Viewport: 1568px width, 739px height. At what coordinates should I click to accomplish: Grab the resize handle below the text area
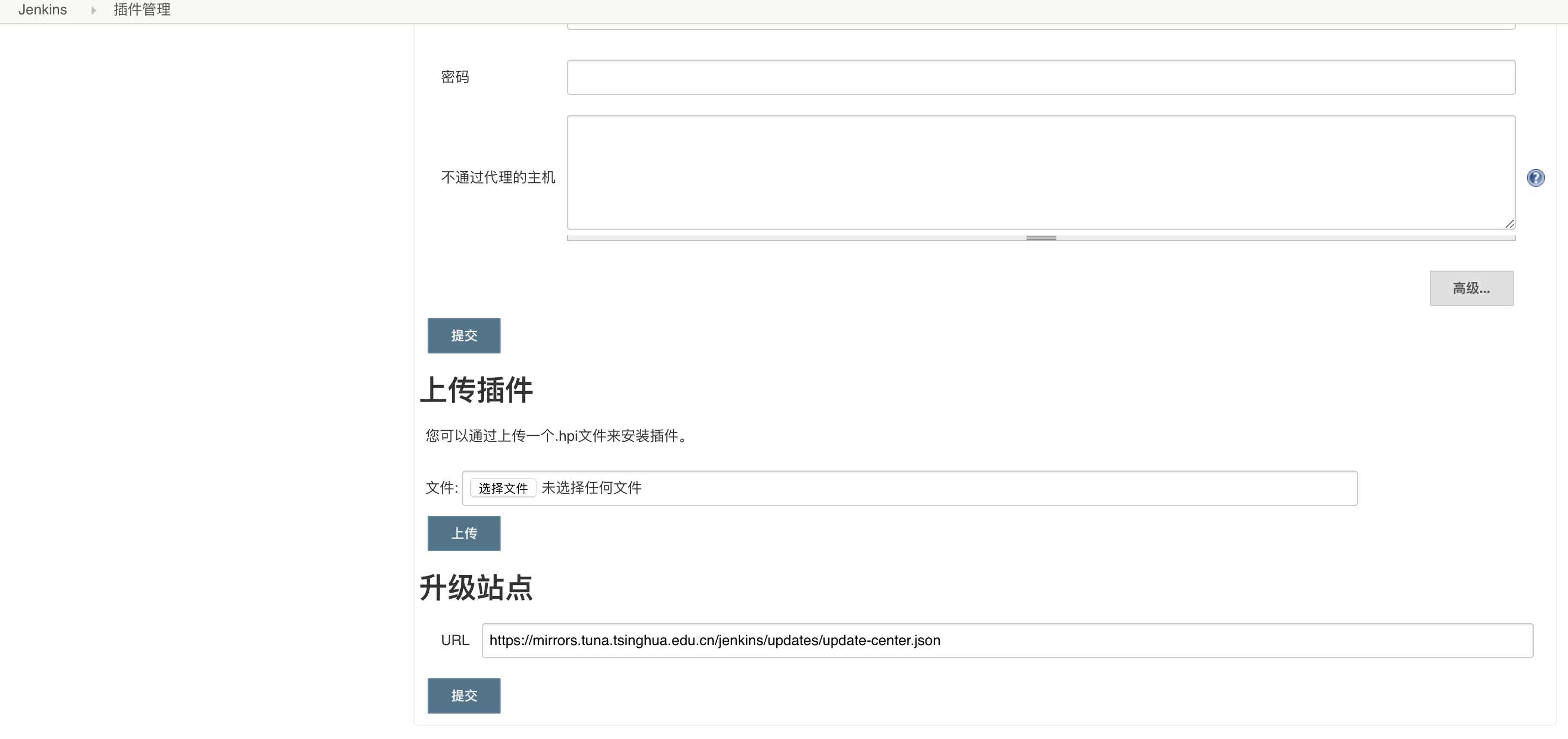(x=1041, y=238)
